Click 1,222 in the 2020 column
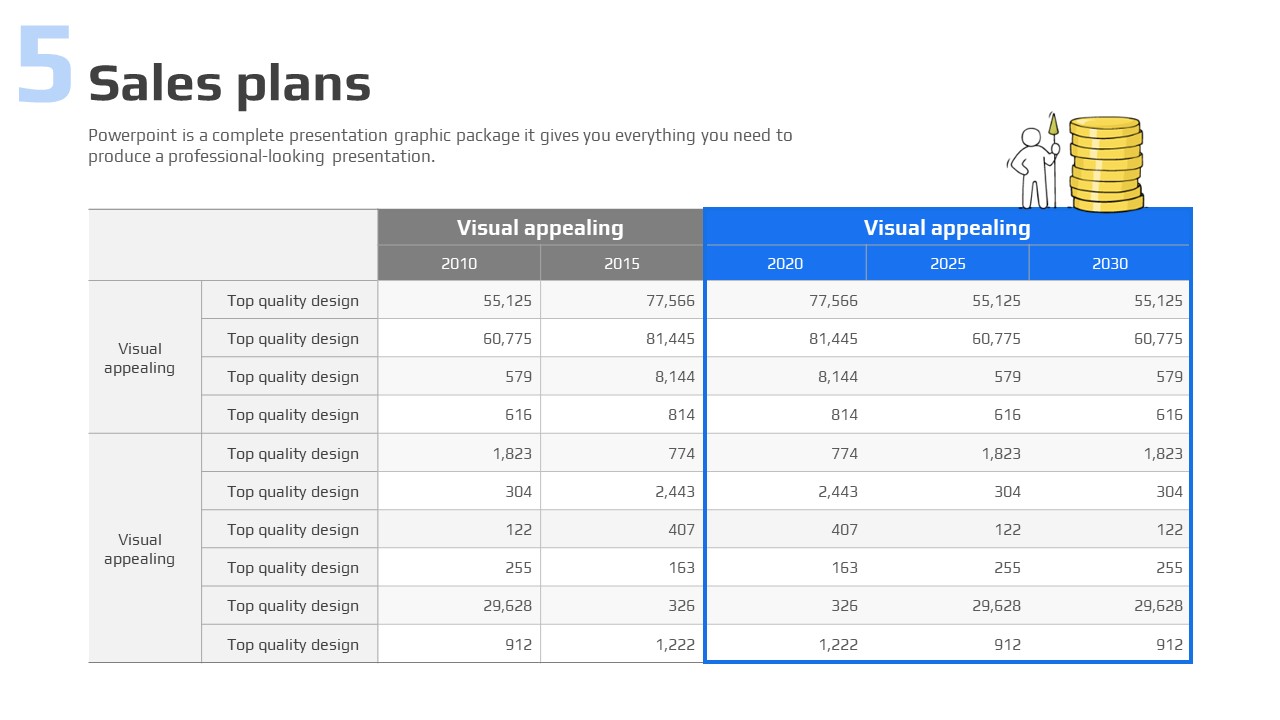Screen dimensions: 1280x720 click(x=838, y=644)
